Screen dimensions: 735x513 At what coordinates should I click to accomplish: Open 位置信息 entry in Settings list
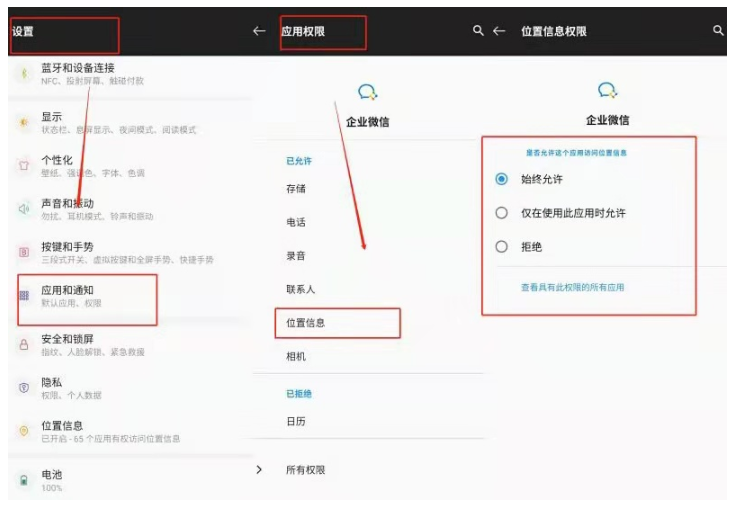(x=131, y=431)
